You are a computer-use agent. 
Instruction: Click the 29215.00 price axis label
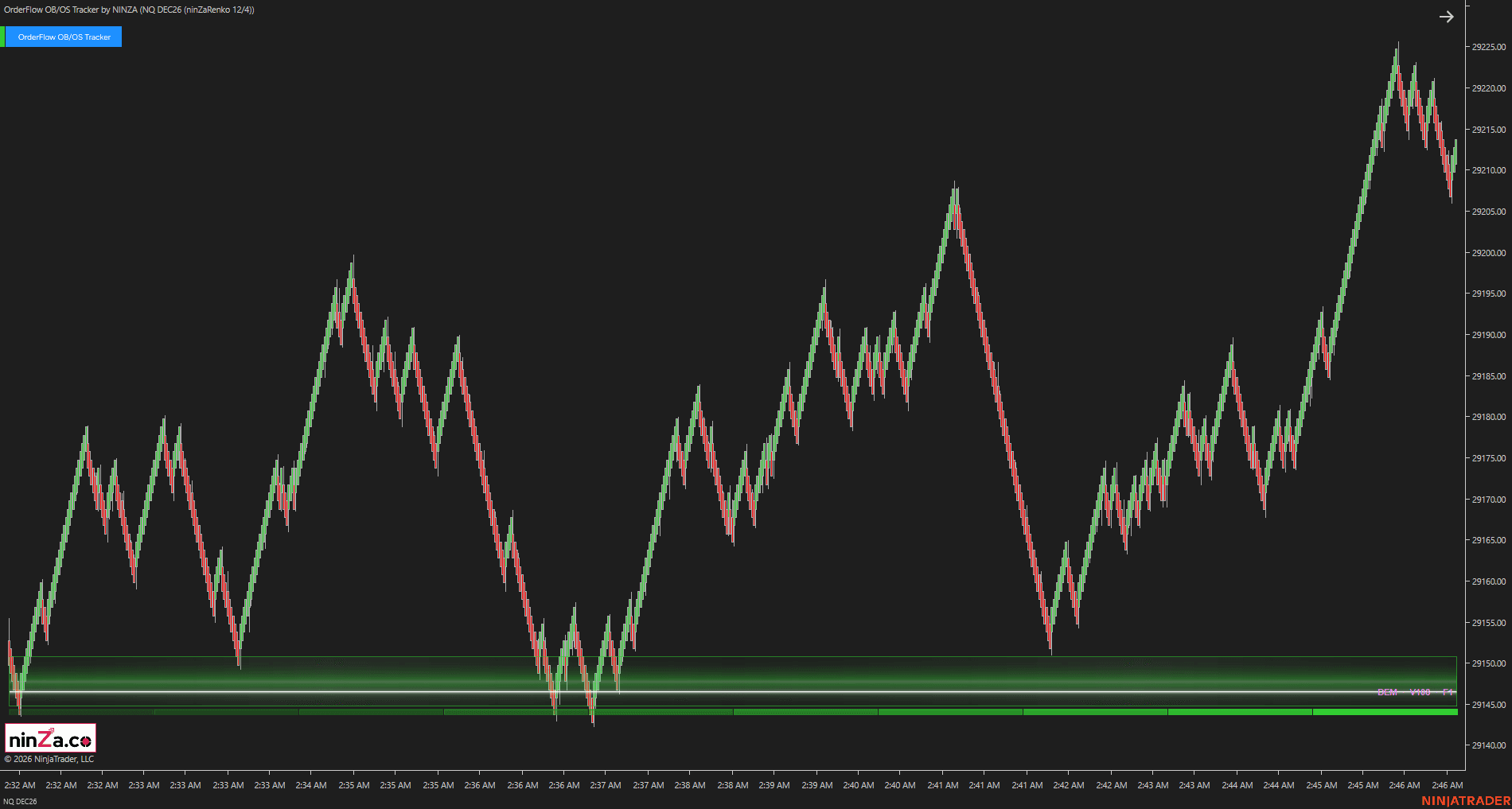click(1488, 130)
